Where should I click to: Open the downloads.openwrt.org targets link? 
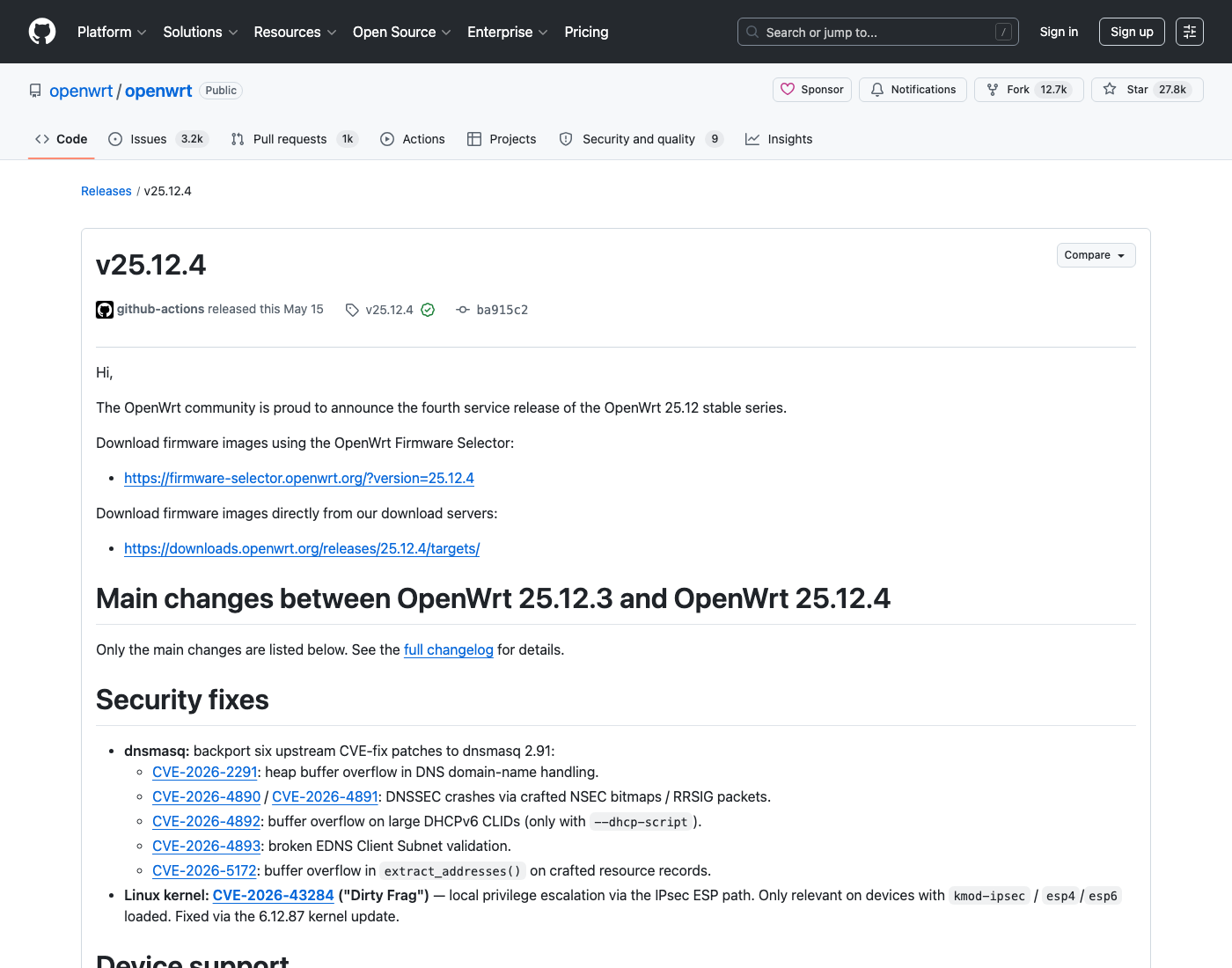click(x=302, y=548)
